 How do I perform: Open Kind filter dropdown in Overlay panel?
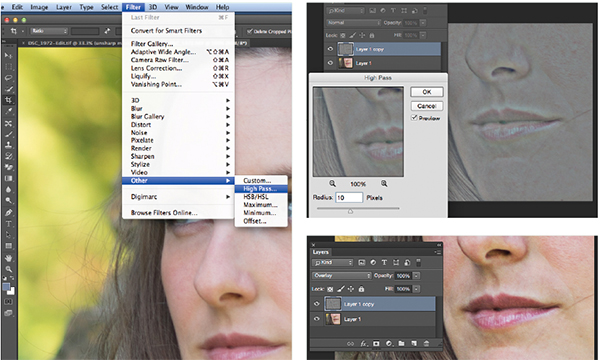333,262
